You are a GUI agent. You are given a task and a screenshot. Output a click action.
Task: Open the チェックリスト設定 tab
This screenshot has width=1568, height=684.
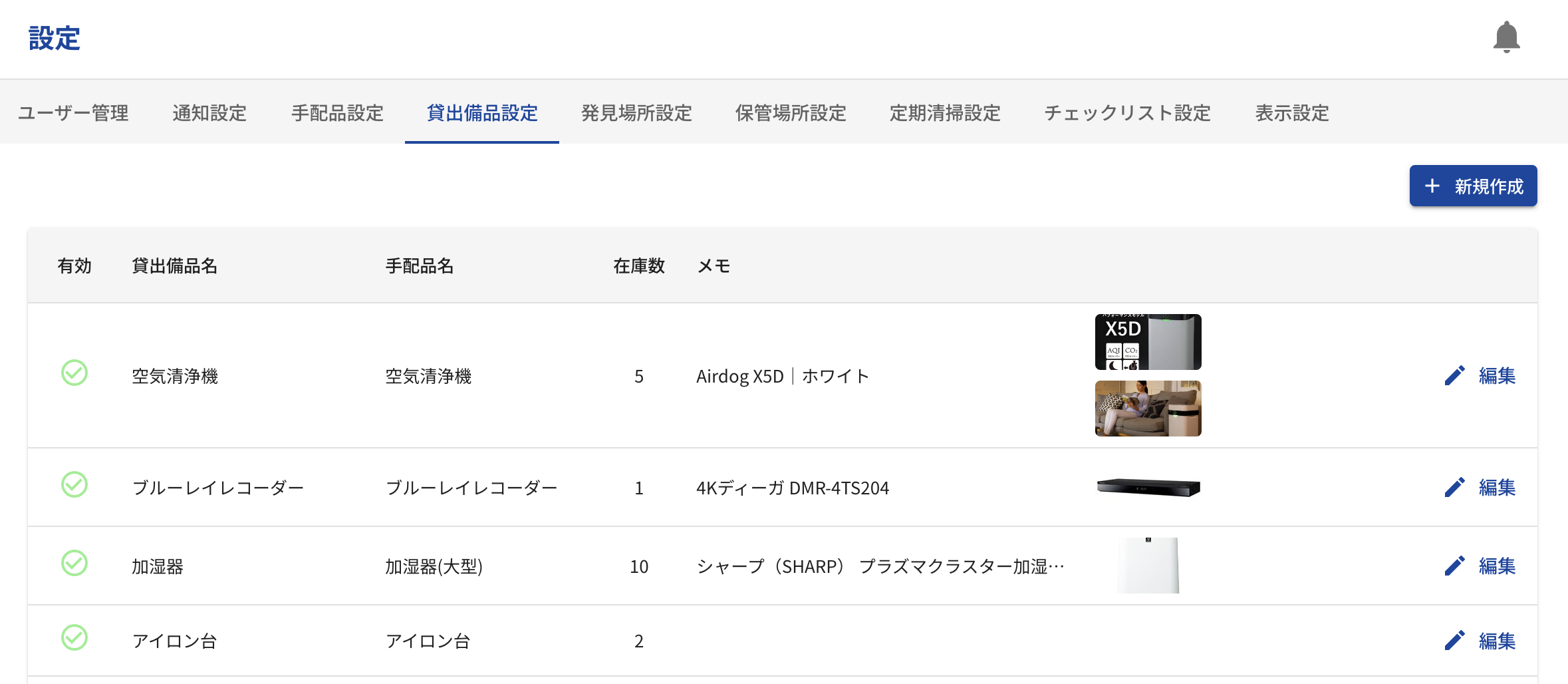point(1127,113)
